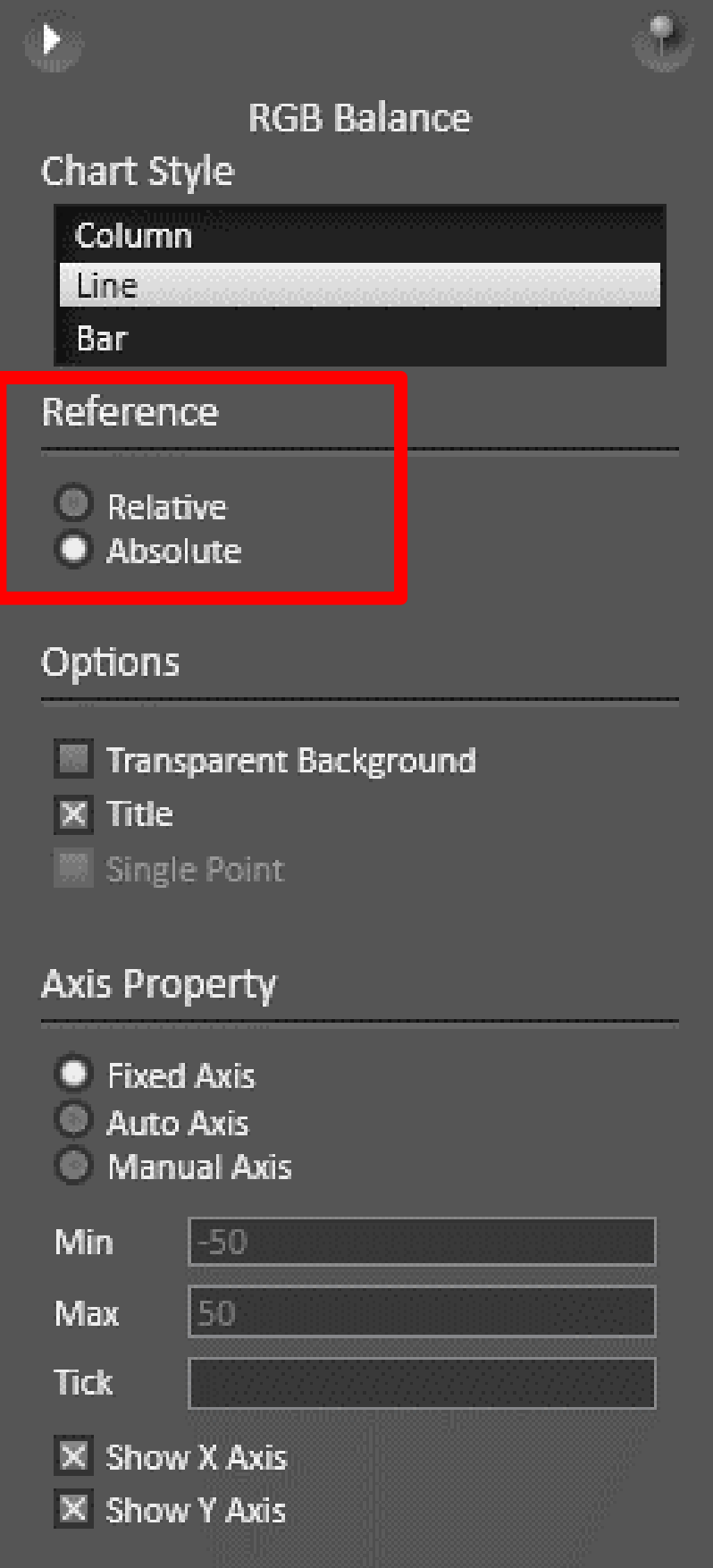713x1568 pixels.
Task: Uncheck the Title option
Action: pos(73,814)
